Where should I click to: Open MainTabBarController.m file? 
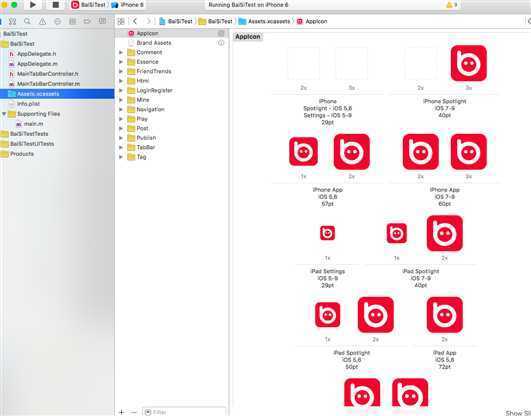(x=48, y=84)
